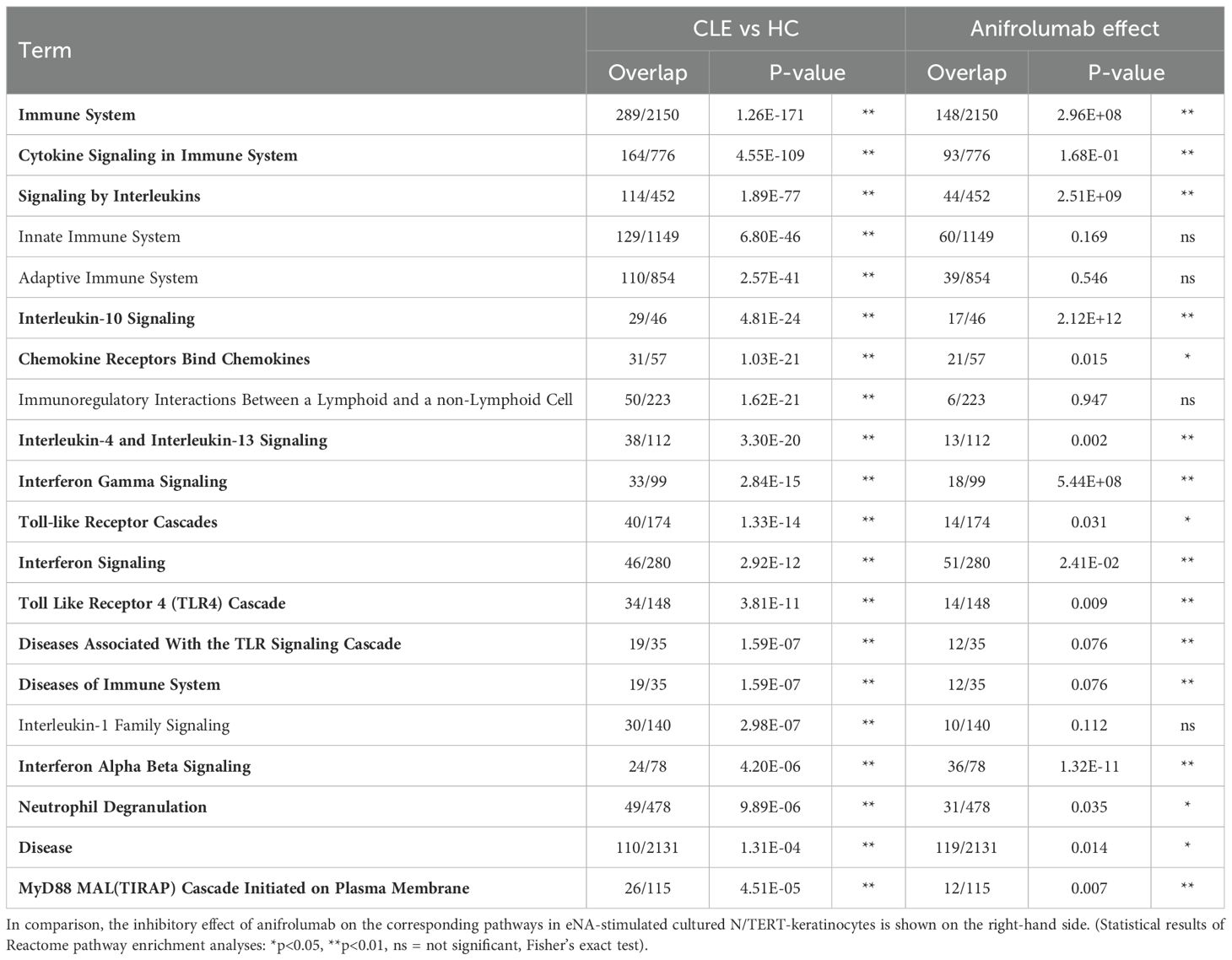
Task: Select the P-value cell 1.26E-171
Action: (770, 115)
